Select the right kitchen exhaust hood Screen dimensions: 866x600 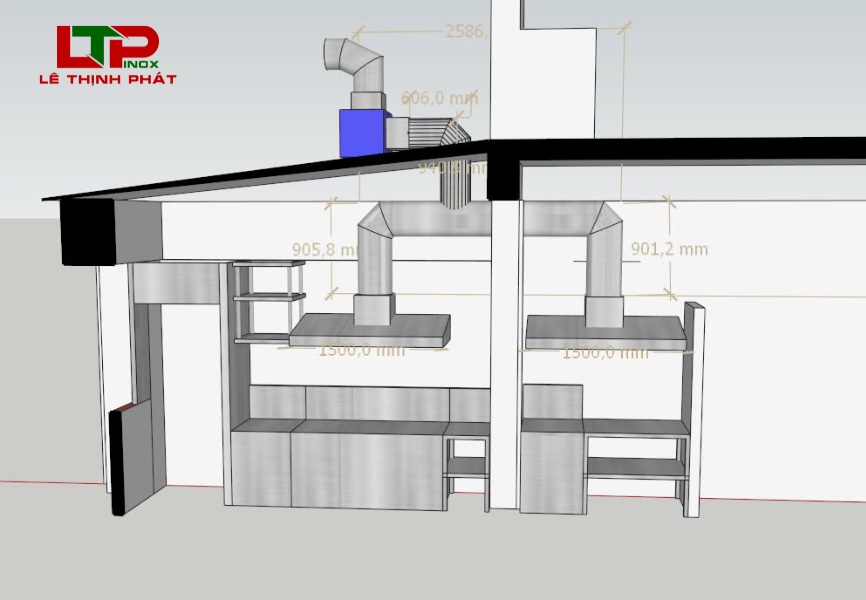pyautogui.click(x=605, y=332)
